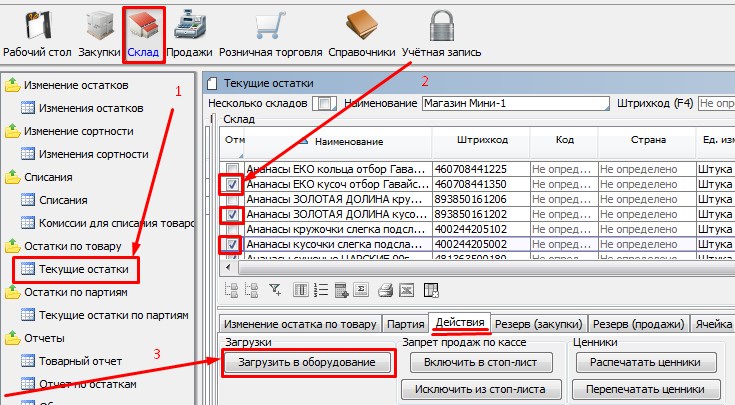Click the filter funnel icon
The height and width of the screenshot is (405, 735).
[276, 291]
